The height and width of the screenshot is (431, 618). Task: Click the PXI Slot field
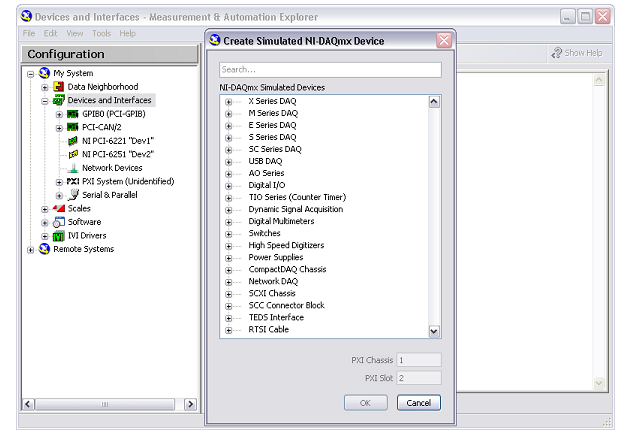(419, 378)
